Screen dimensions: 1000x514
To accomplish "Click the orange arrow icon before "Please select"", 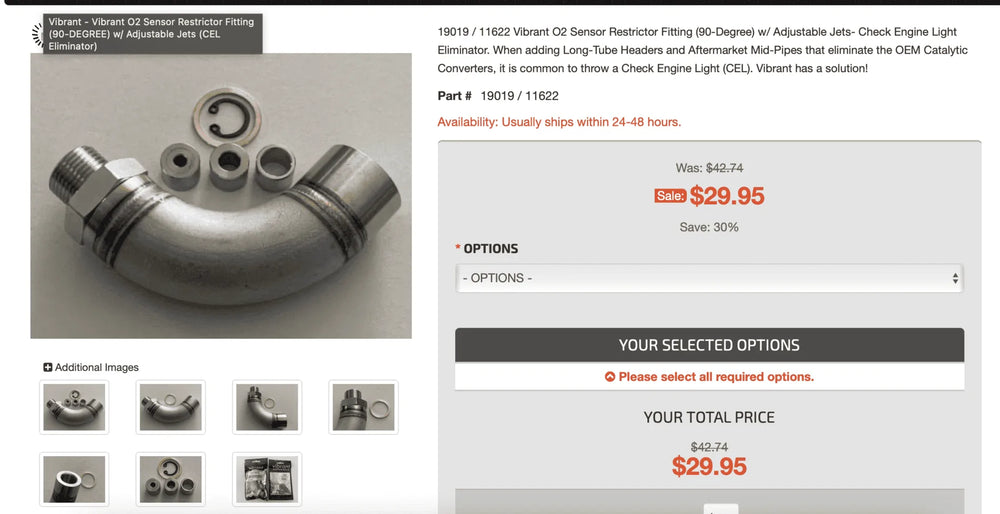I will (x=610, y=377).
